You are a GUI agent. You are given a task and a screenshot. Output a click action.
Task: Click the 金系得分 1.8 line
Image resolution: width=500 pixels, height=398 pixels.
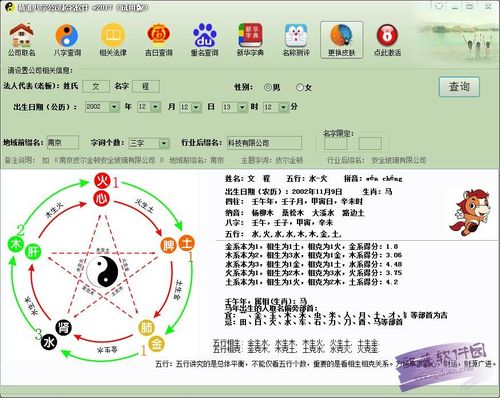click(x=311, y=247)
